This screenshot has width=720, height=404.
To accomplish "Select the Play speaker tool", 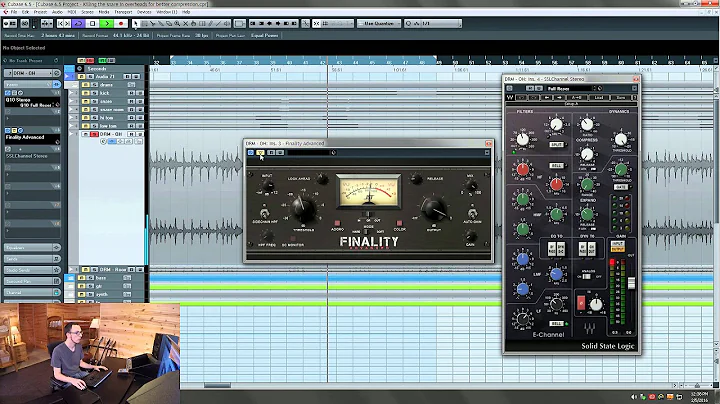I will coord(227,23).
